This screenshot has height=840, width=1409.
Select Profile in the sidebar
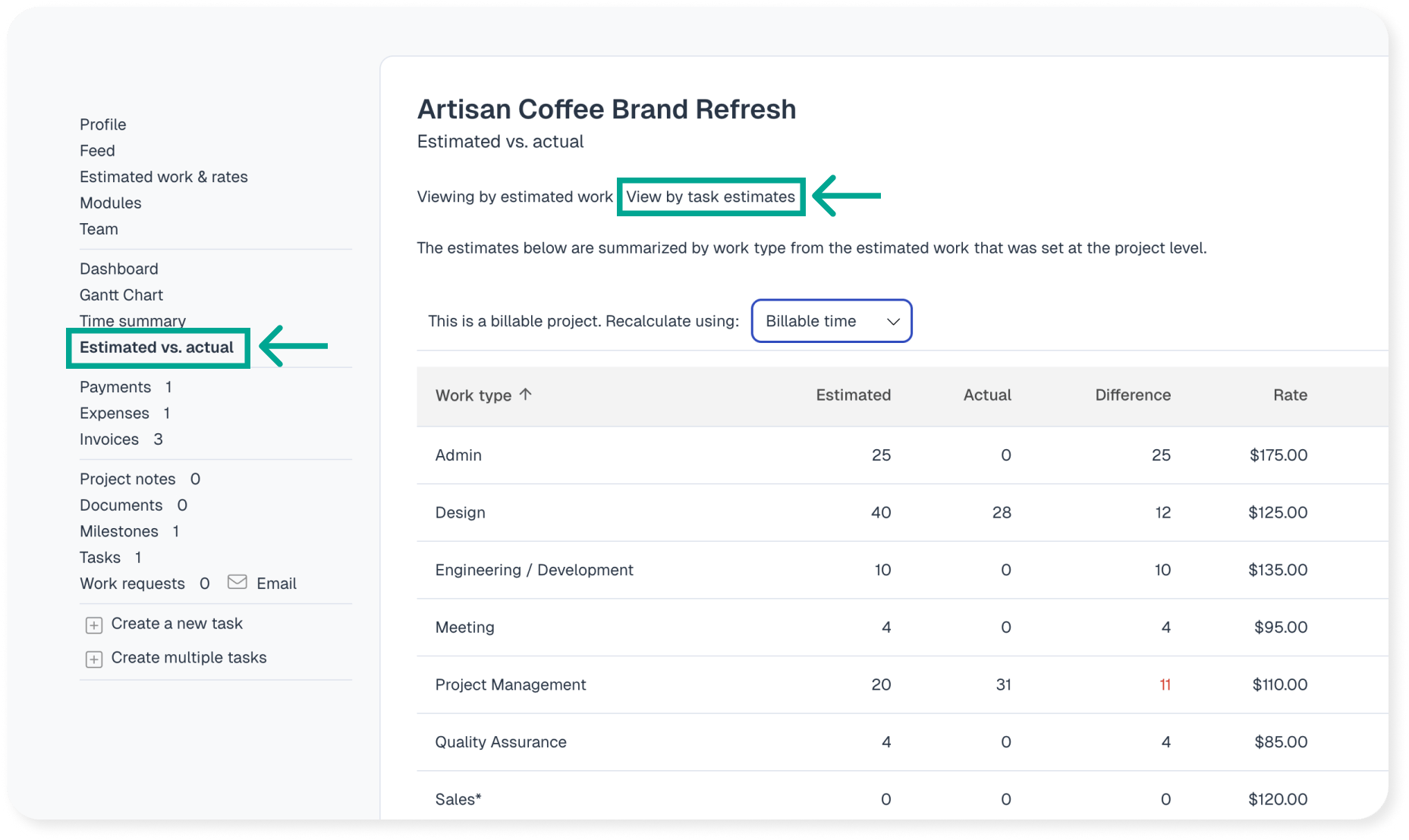coord(103,124)
